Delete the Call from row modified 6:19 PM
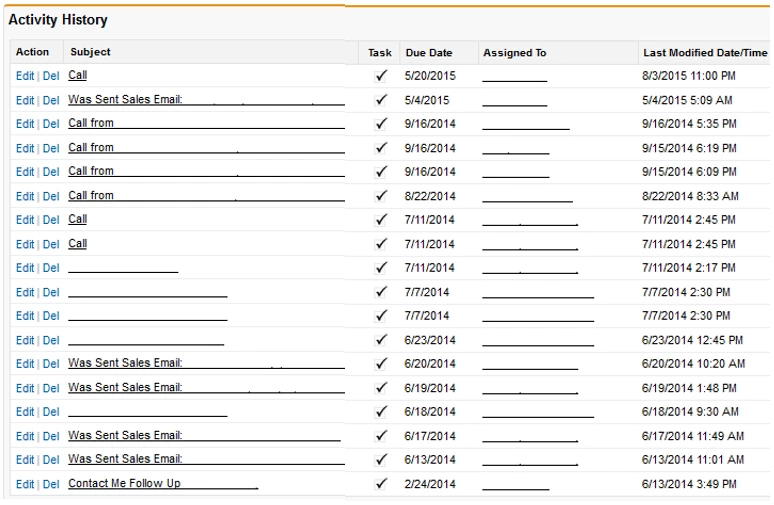 [x=51, y=148]
